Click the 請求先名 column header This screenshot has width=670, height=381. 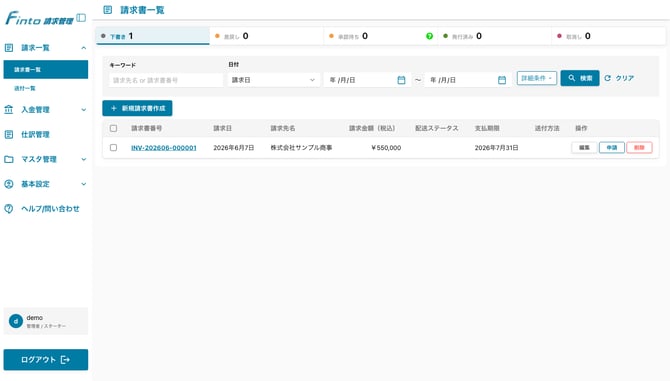(282, 128)
